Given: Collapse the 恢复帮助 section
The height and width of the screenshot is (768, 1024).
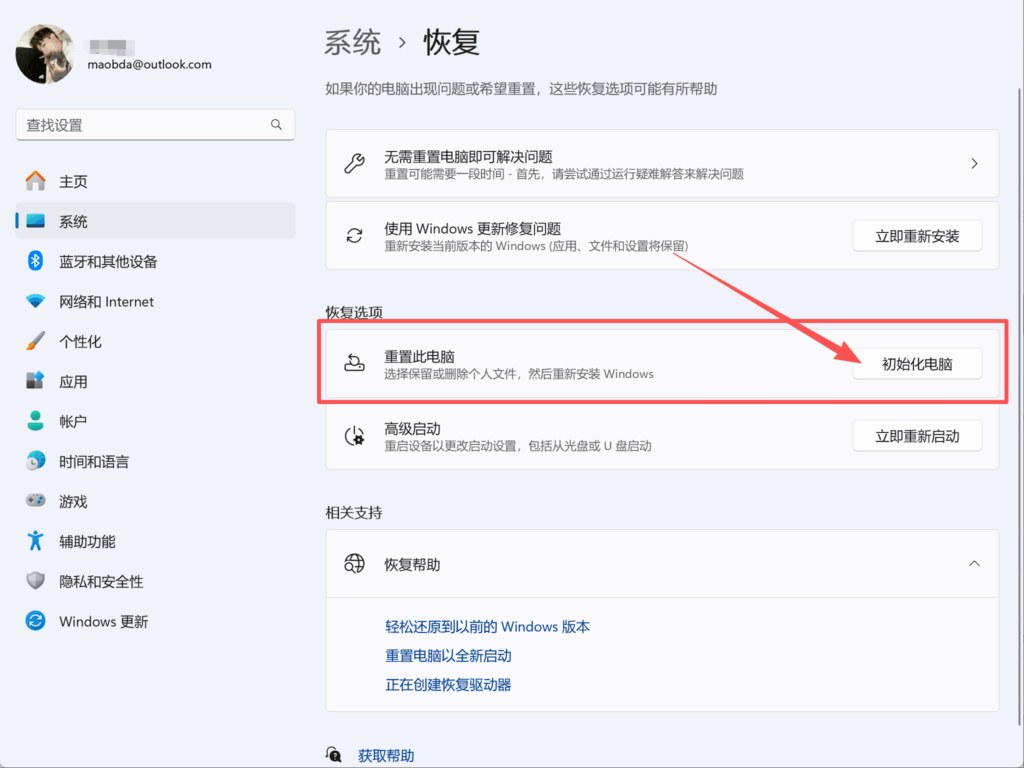Looking at the screenshot, I should coord(974,563).
